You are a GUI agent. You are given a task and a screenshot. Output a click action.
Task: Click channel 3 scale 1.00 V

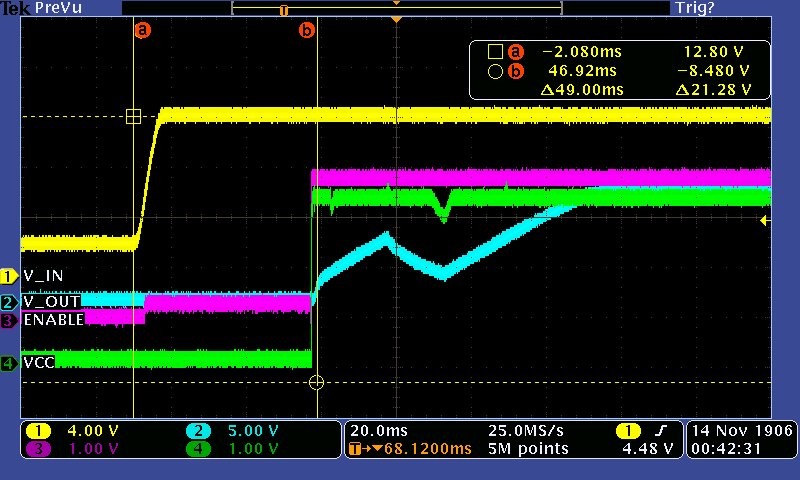(x=93, y=449)
